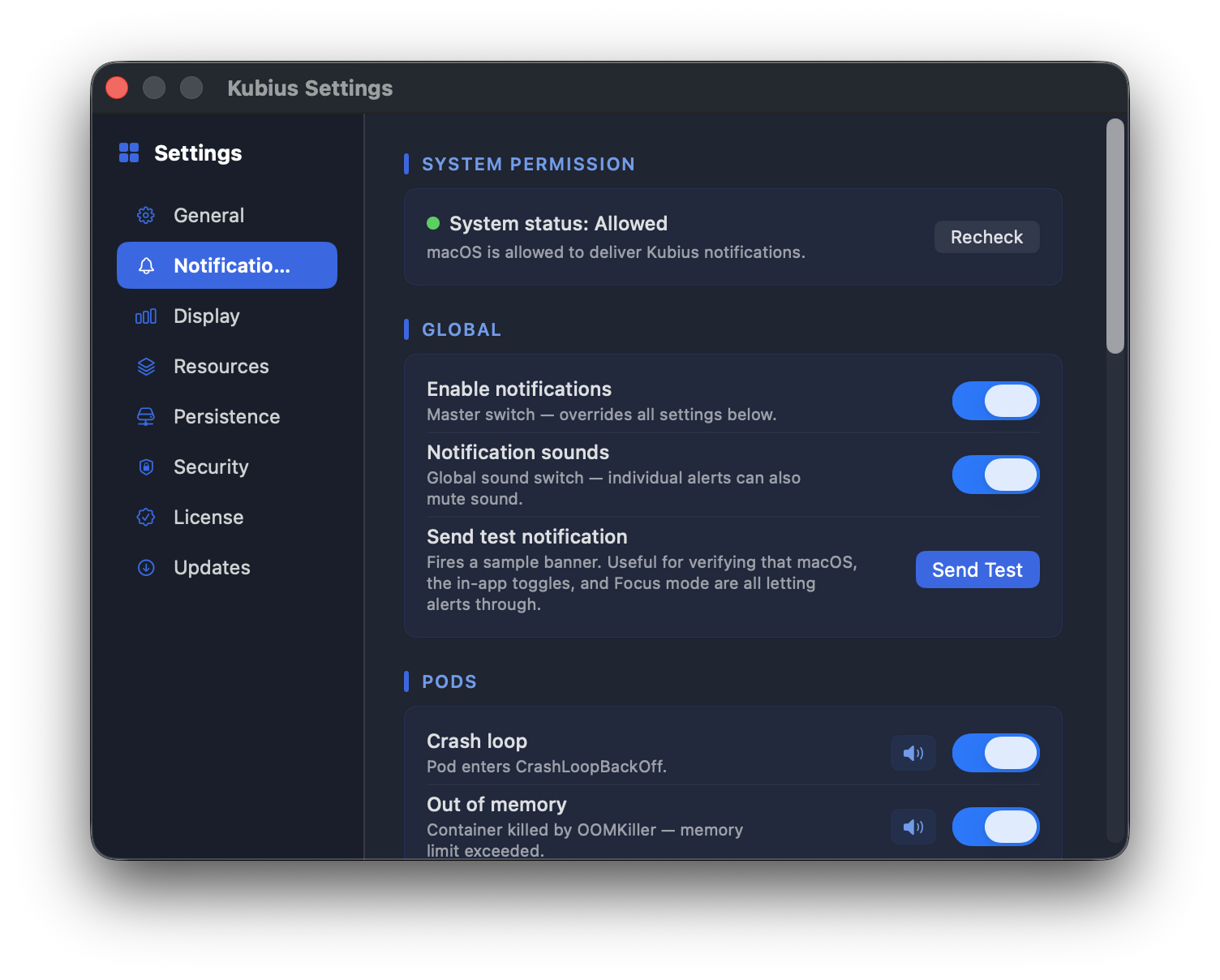The image size is (1220, 980).
Task: Click the Updates download icon
Action: (146, 567)
